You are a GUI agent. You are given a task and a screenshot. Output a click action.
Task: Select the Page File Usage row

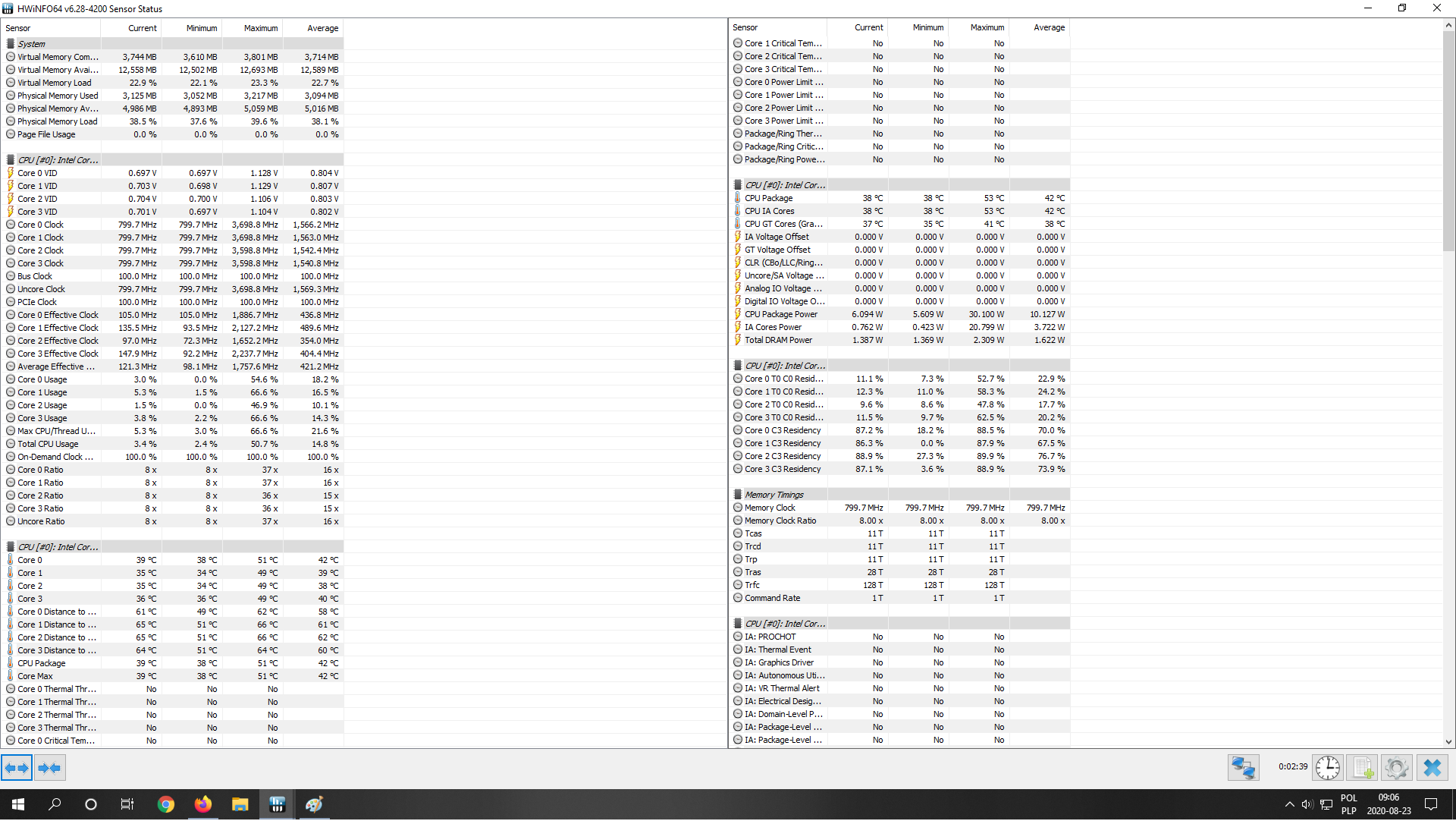point(173,134)
